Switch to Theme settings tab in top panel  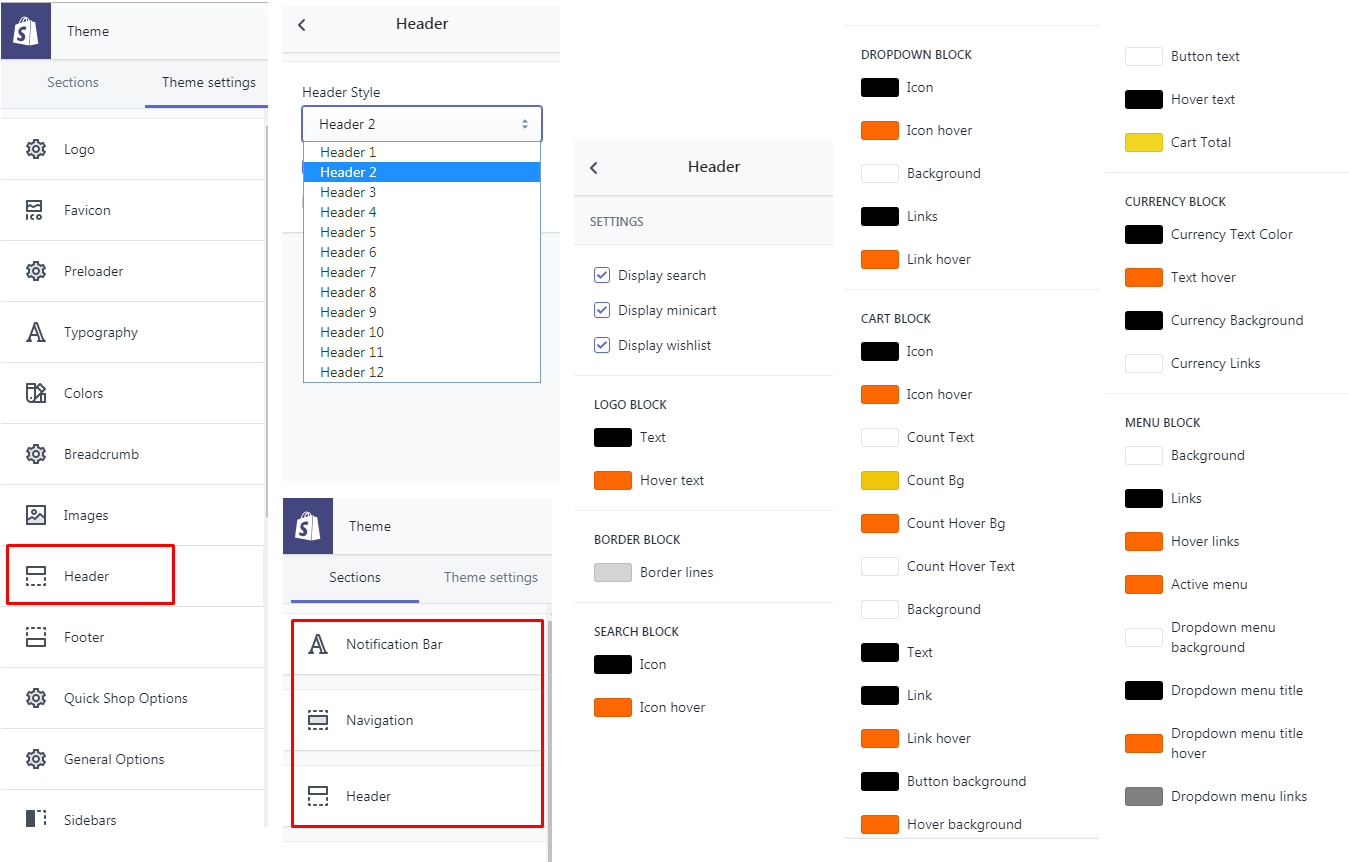208,82
